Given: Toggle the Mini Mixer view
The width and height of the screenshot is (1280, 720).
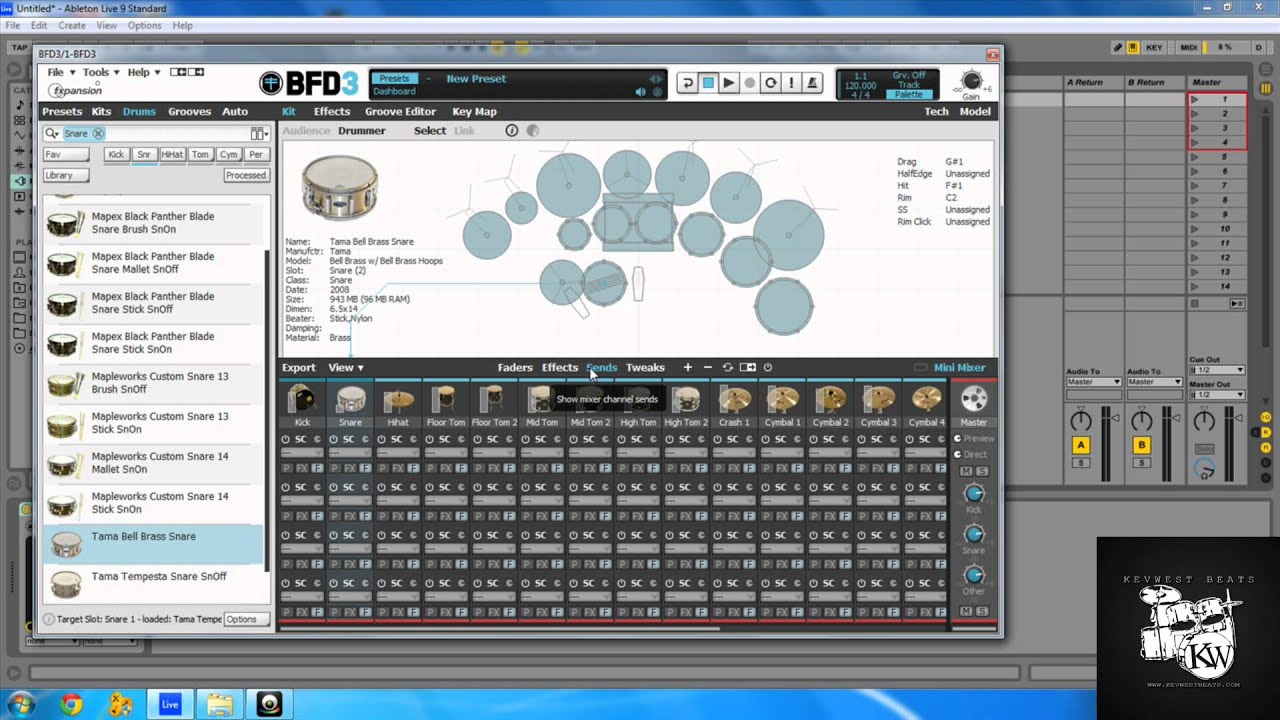Looking at the screenshot, I should (x=959, y=368).
